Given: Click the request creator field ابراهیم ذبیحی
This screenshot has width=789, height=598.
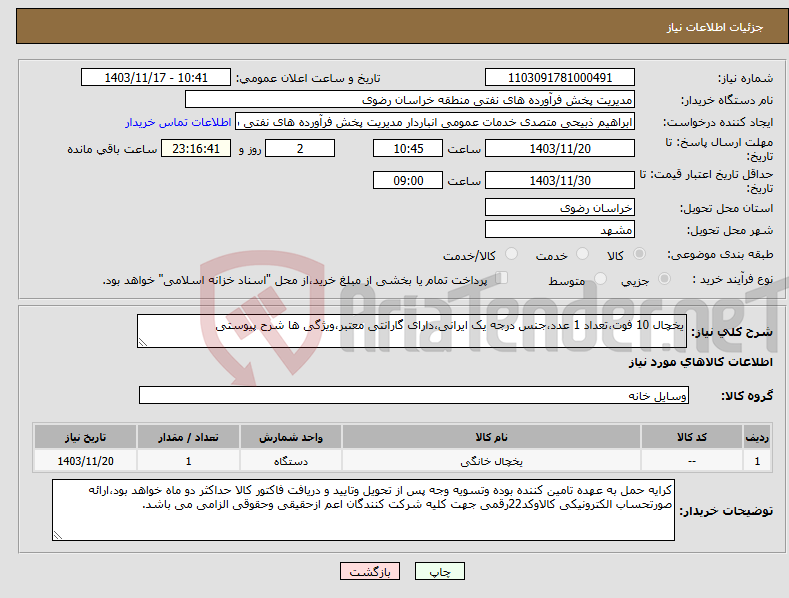Looking at the screenshot, I should tap(435, 122).
